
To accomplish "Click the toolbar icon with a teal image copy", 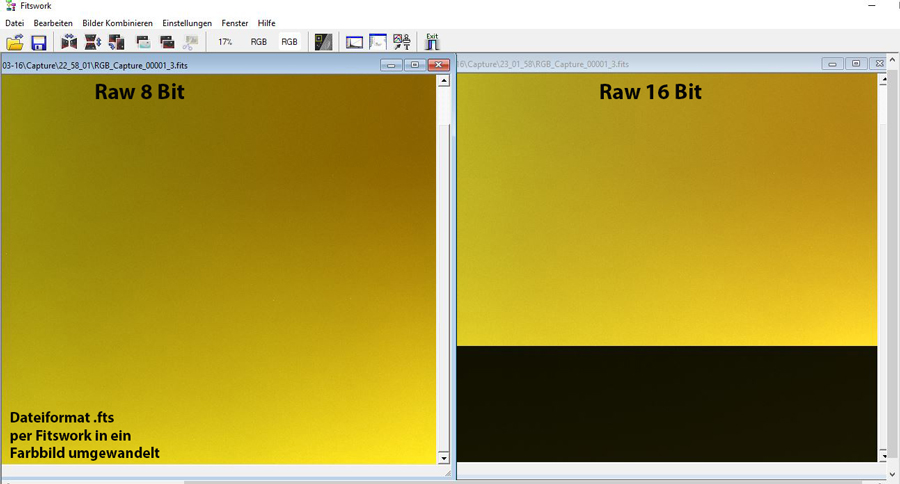I will pyautogui.click(x=143, y=42).
